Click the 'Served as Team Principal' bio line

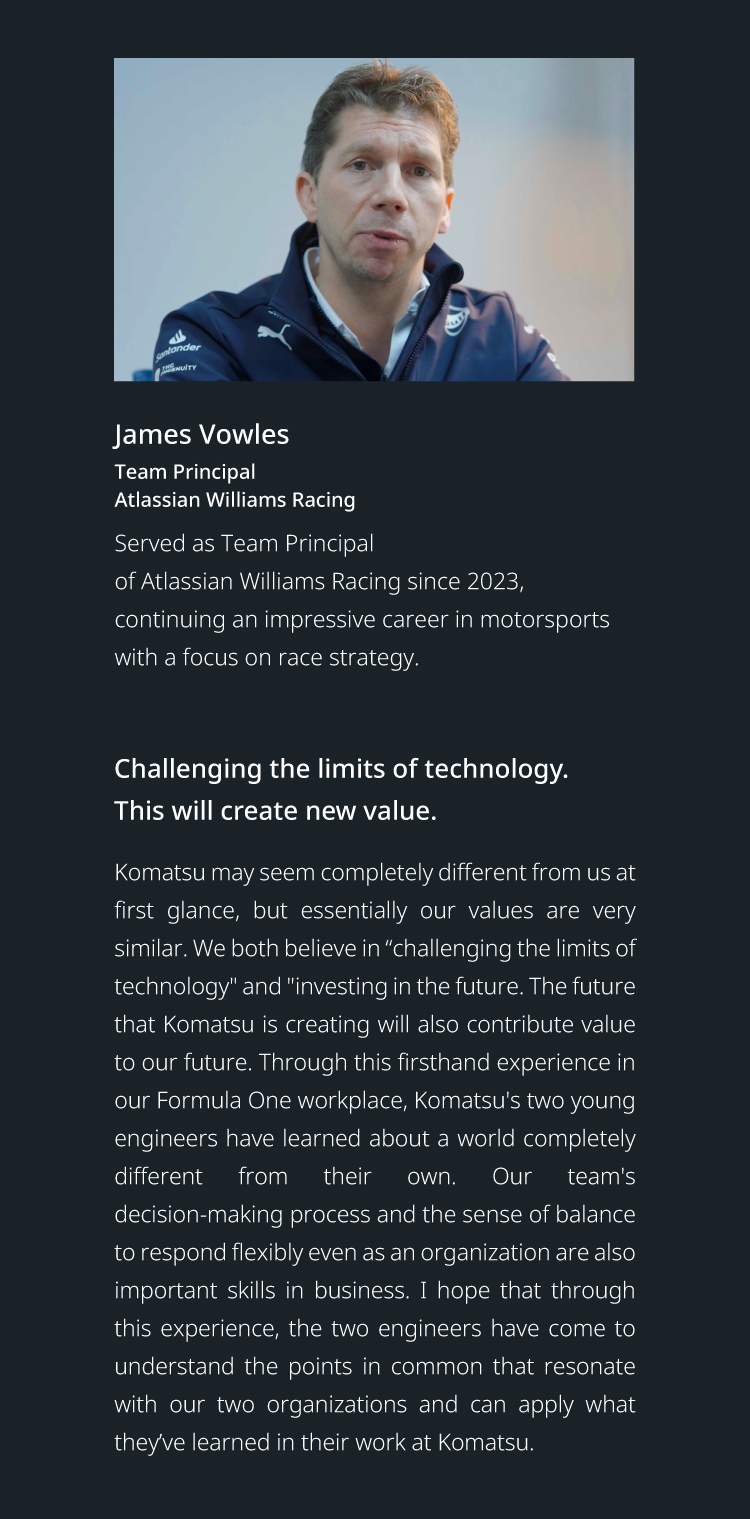coord(244,543)
